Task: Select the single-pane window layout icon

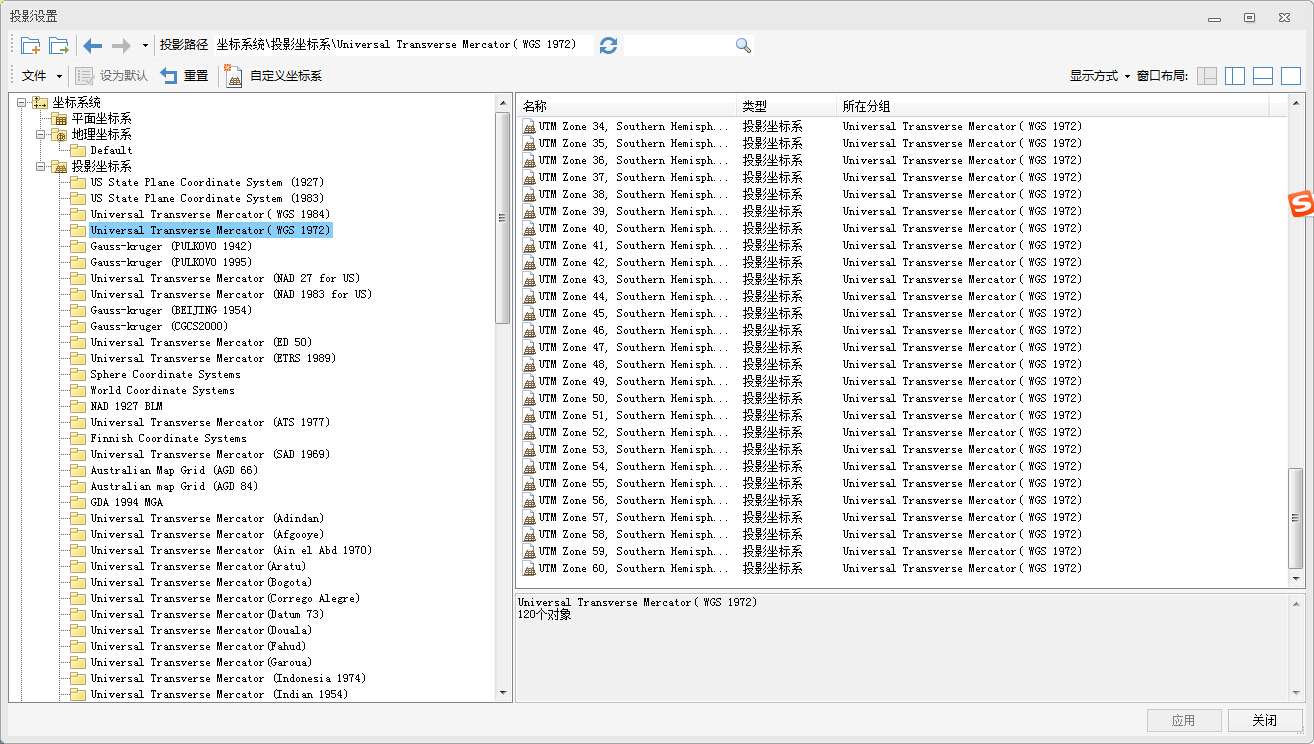Action: [x=1291, y=76]
